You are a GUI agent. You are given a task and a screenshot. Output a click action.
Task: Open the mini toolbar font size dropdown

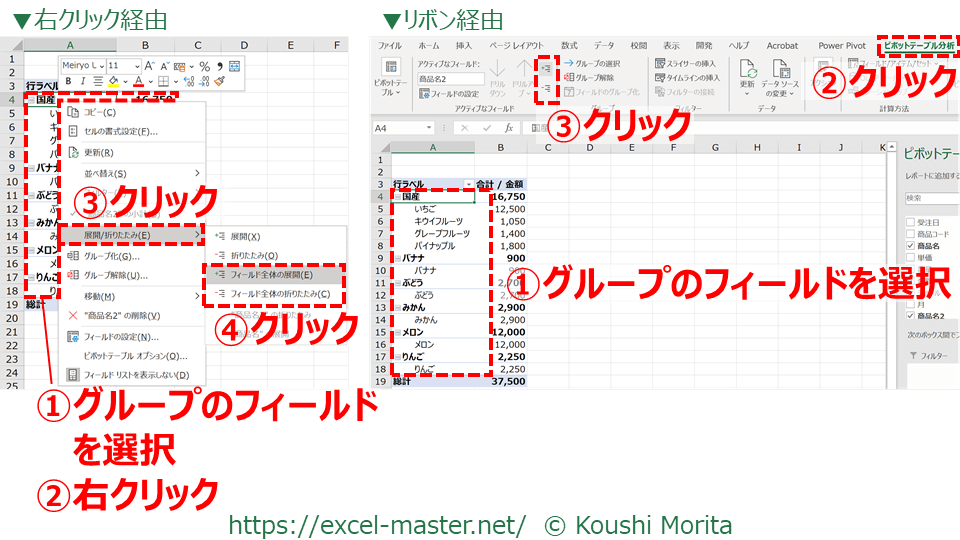(x=137, y=65)
